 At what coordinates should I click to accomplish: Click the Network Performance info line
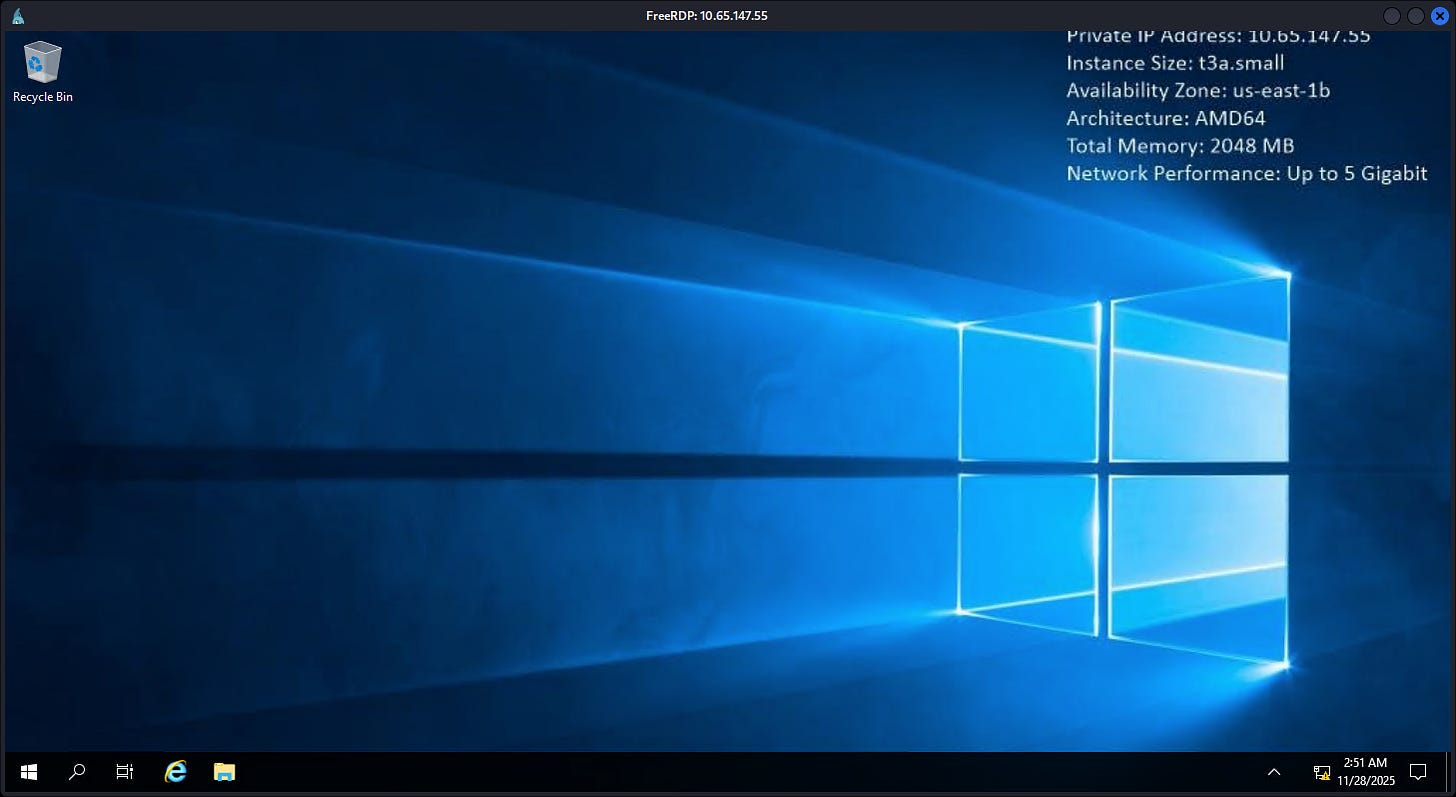1246,173
